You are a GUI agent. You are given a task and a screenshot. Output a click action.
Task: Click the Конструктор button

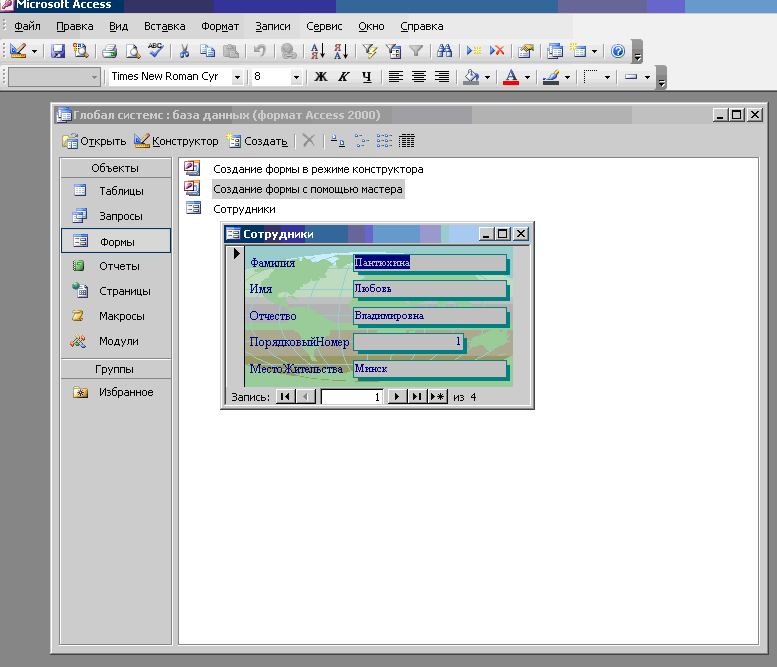[176, 141]
